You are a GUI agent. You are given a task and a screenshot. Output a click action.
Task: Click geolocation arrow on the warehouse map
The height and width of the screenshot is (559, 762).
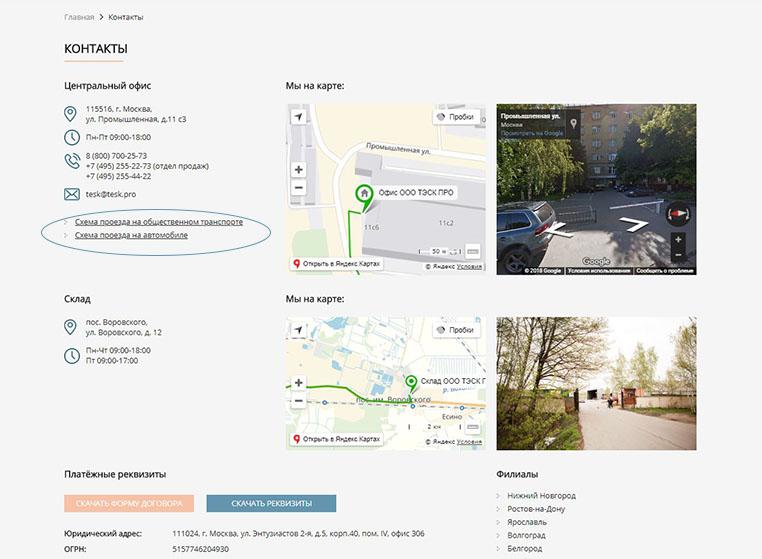pyautogui.click(x=298, y=330)
